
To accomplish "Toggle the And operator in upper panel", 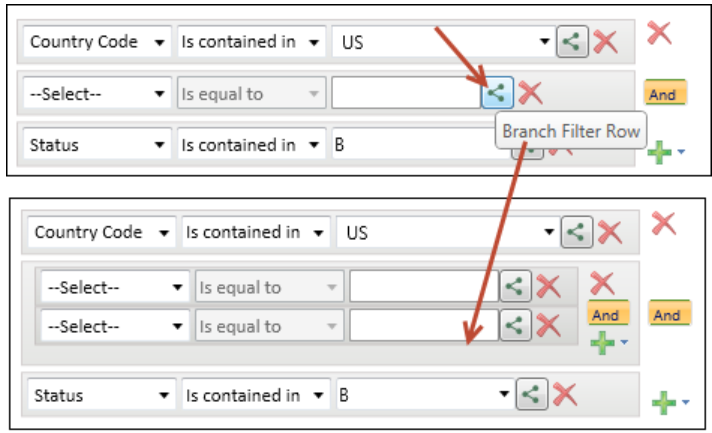I will pyautogui.click(x=662, y=94).
